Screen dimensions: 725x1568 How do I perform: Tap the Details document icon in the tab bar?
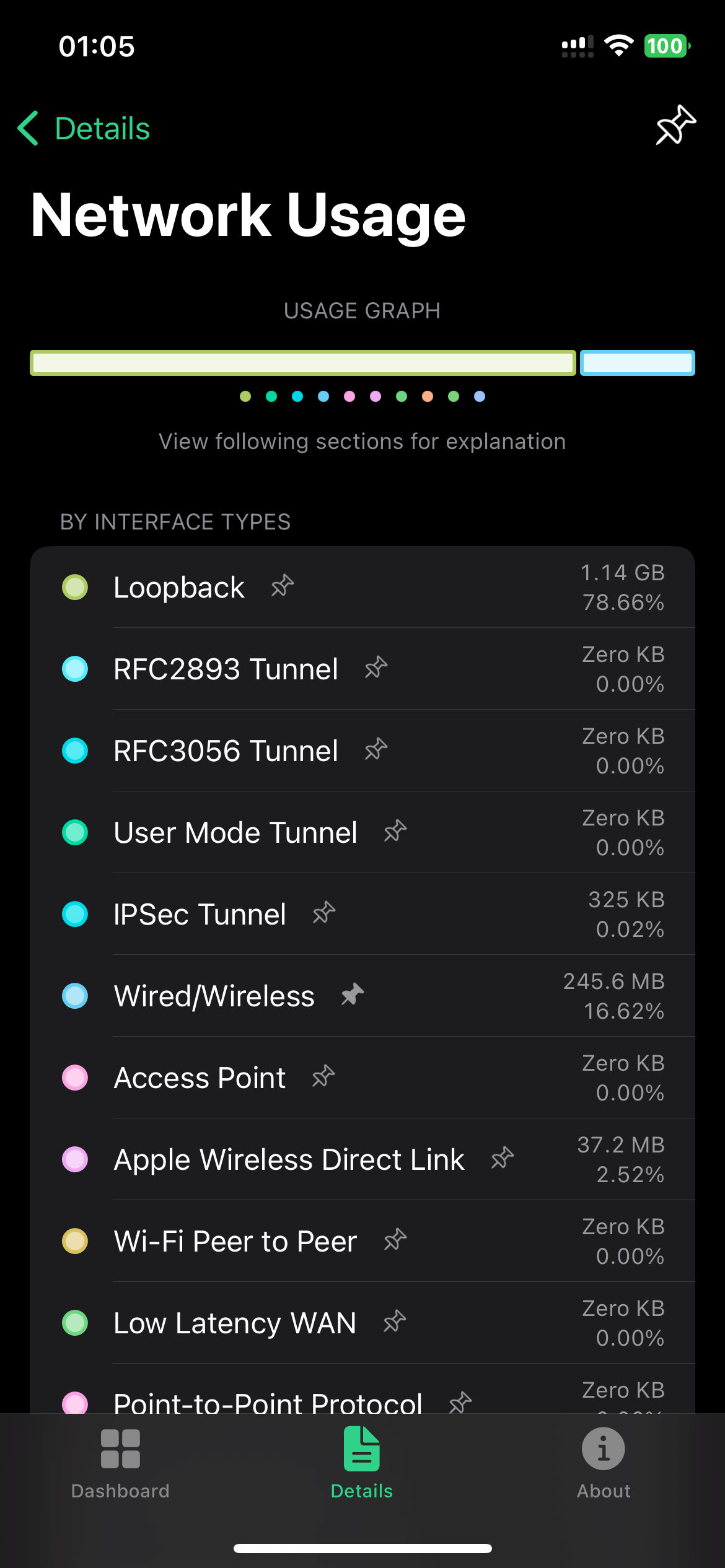362,1449
